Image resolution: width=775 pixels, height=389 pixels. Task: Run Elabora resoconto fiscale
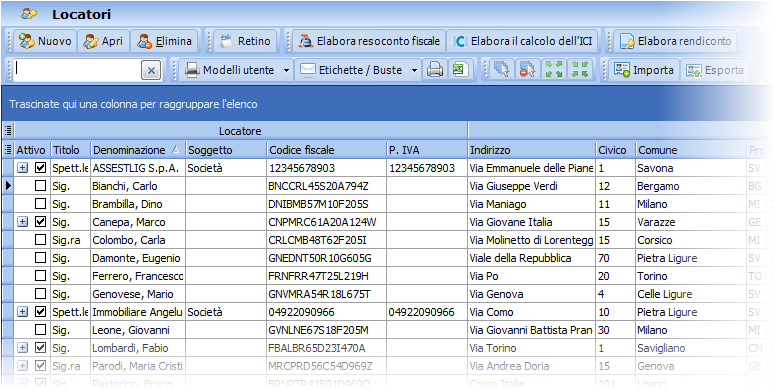tap(369, 41)
